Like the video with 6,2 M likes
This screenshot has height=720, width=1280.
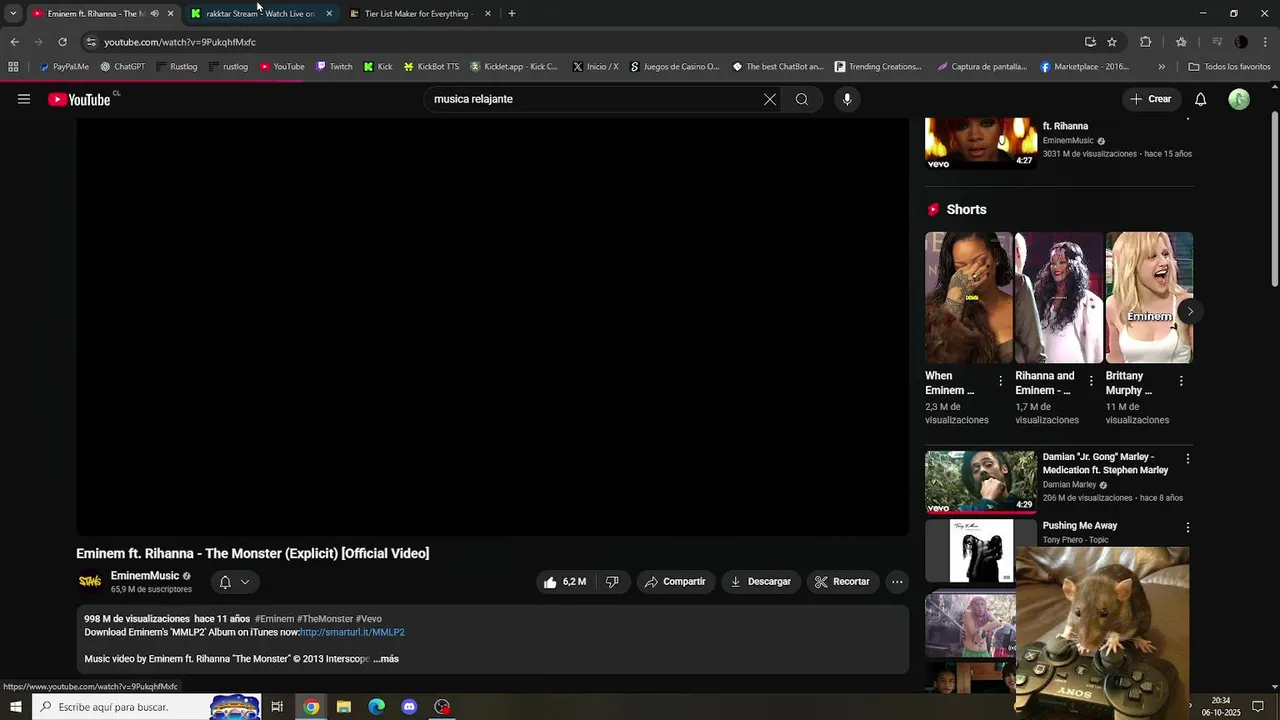pyautogui.click(x=565, y=582)
